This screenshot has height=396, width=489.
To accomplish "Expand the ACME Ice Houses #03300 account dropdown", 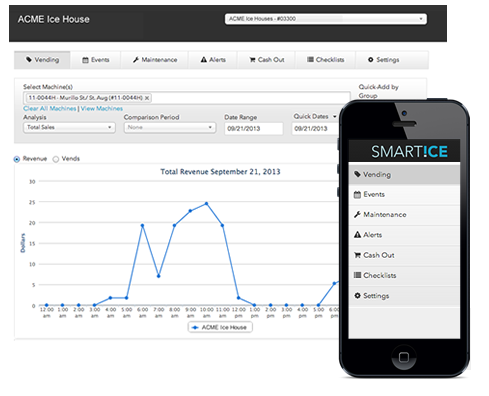I will (x=326, y=19).
